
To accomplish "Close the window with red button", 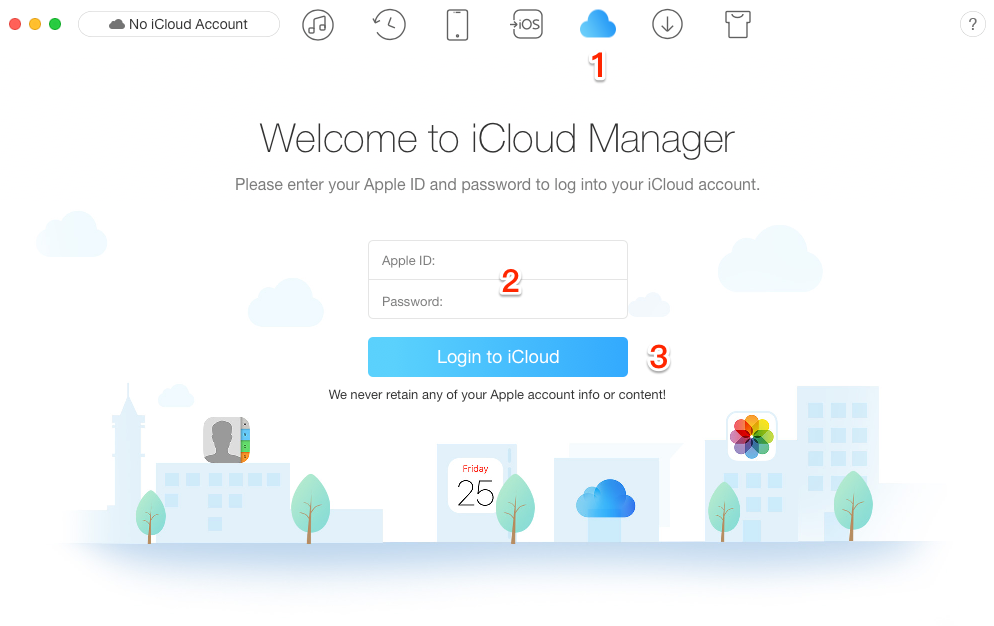I will click(15, 24).
